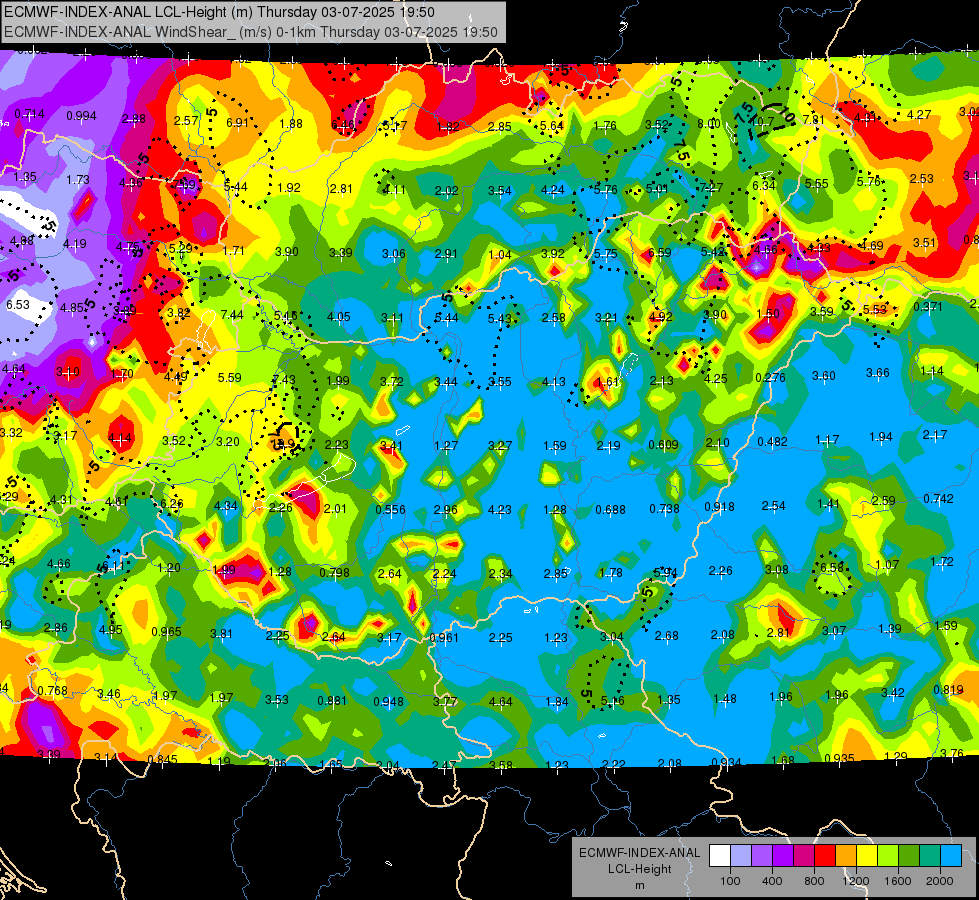The image size is (979, 900).
Task: Click the red legend swatch
Action: 825,856
